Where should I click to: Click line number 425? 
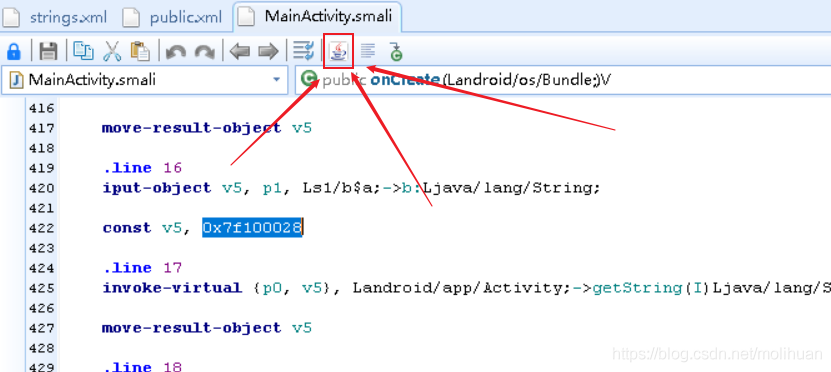pyautogui.click(x=42, y=288)
